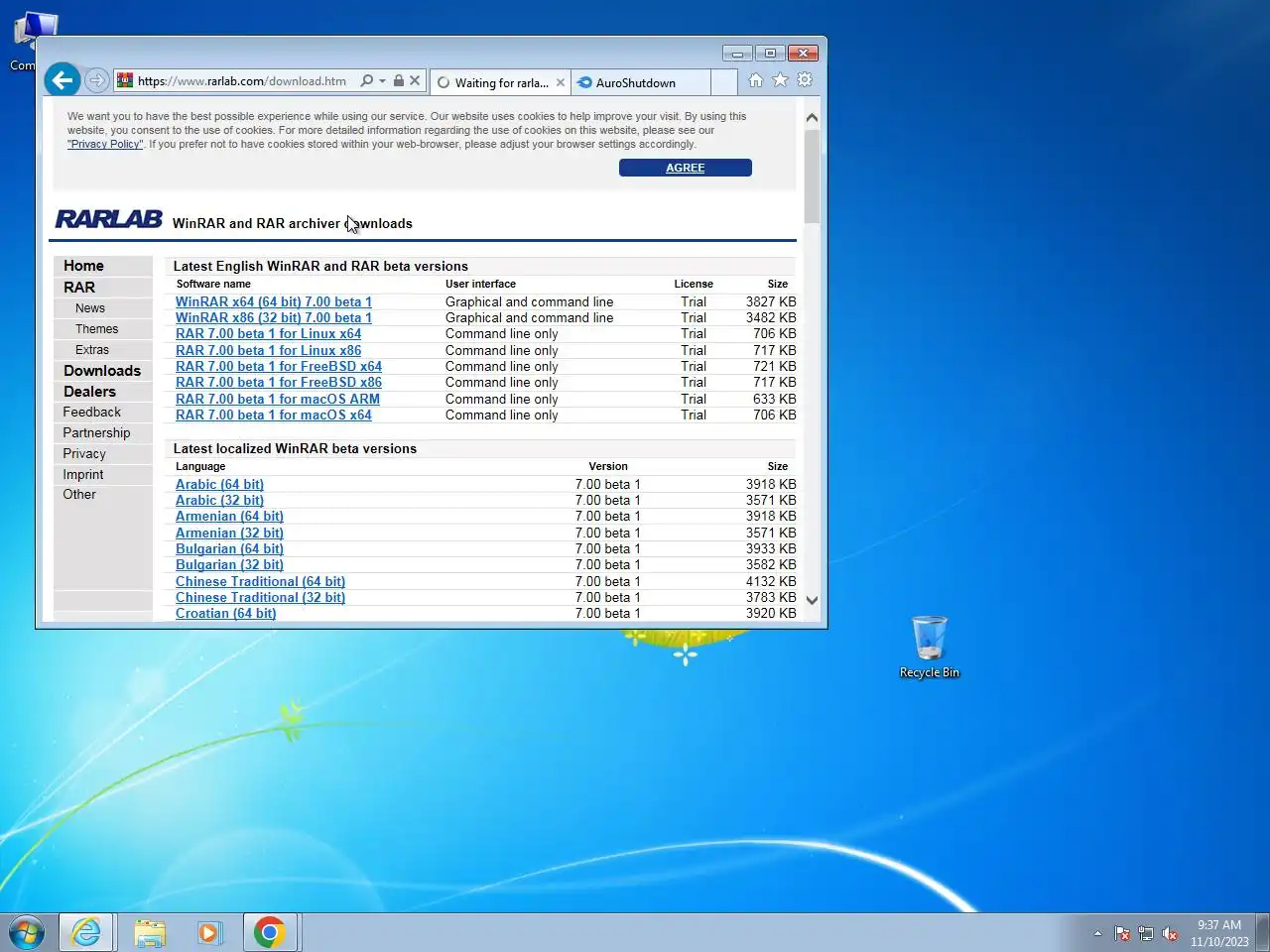Click the Start orb on taskbar
The width and height of the screenshot is (1270, 952).
coord(27,932)
